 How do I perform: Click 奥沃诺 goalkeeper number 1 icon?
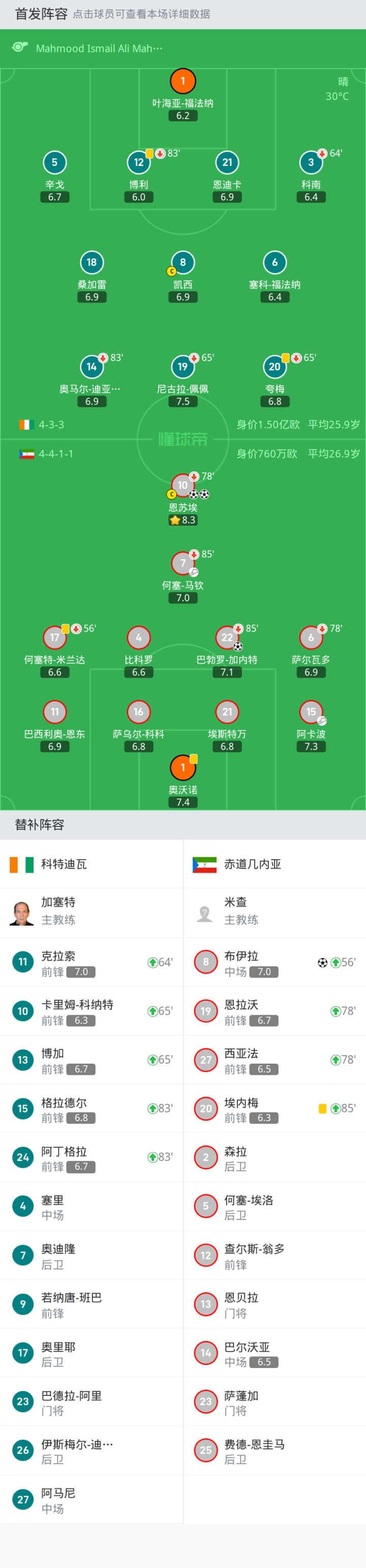182,767
